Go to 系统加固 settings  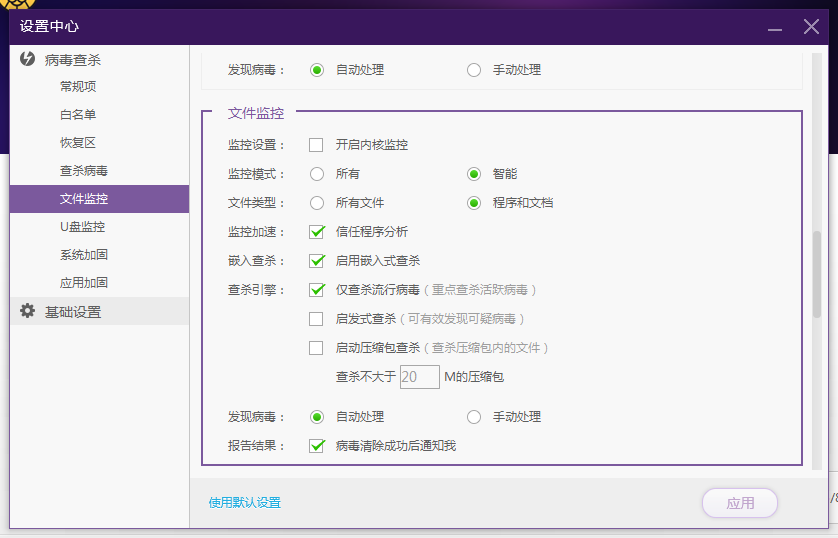tap(84, 255)
